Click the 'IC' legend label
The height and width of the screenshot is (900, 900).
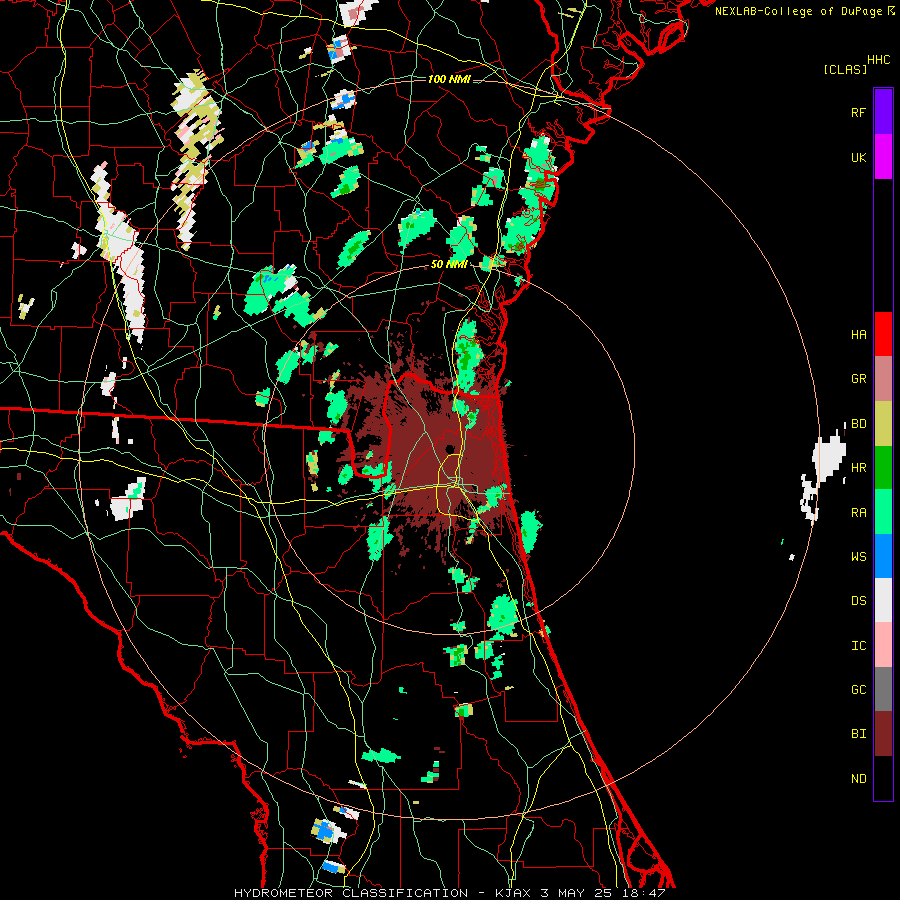point(858,646)
